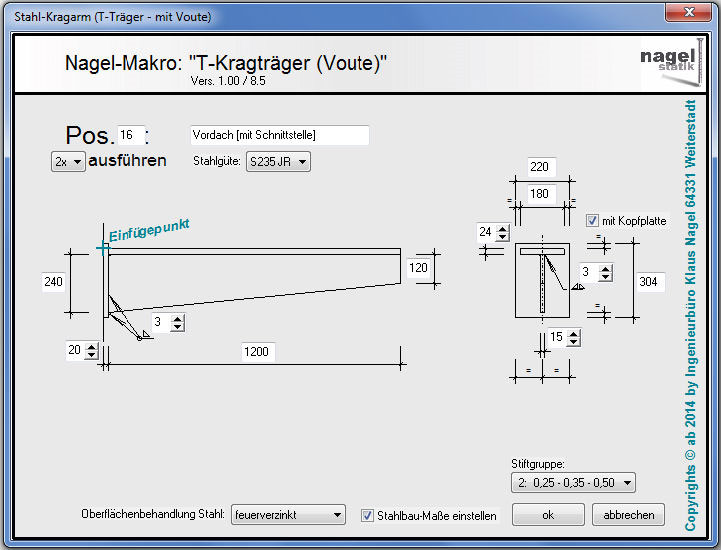Open Oberflächenbehandlung feuerverzinkt dropdown
This screenshot has width=721, height=550.
(287, 516)
